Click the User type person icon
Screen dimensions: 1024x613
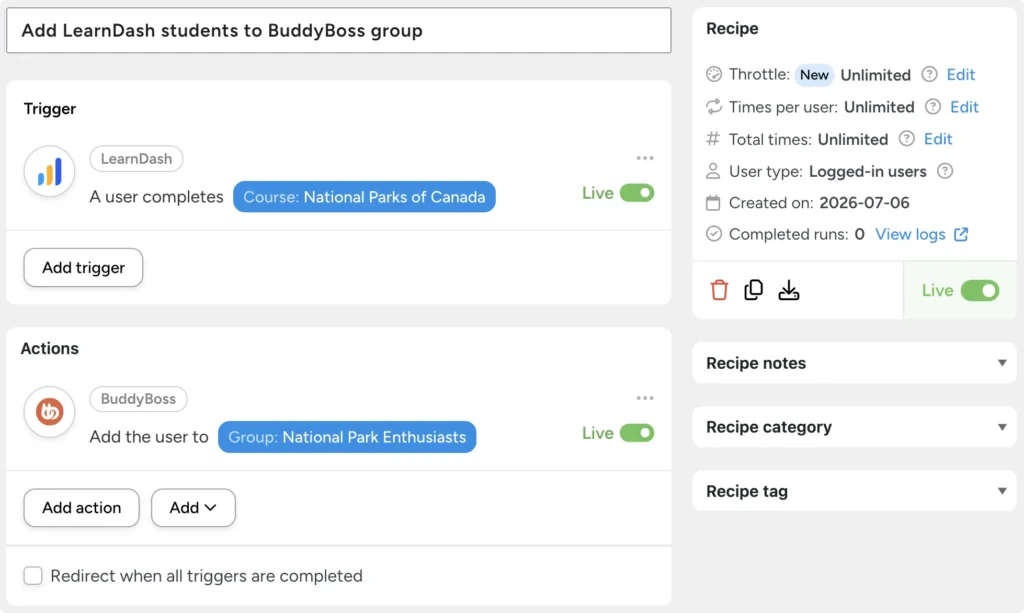pos(713,171)
